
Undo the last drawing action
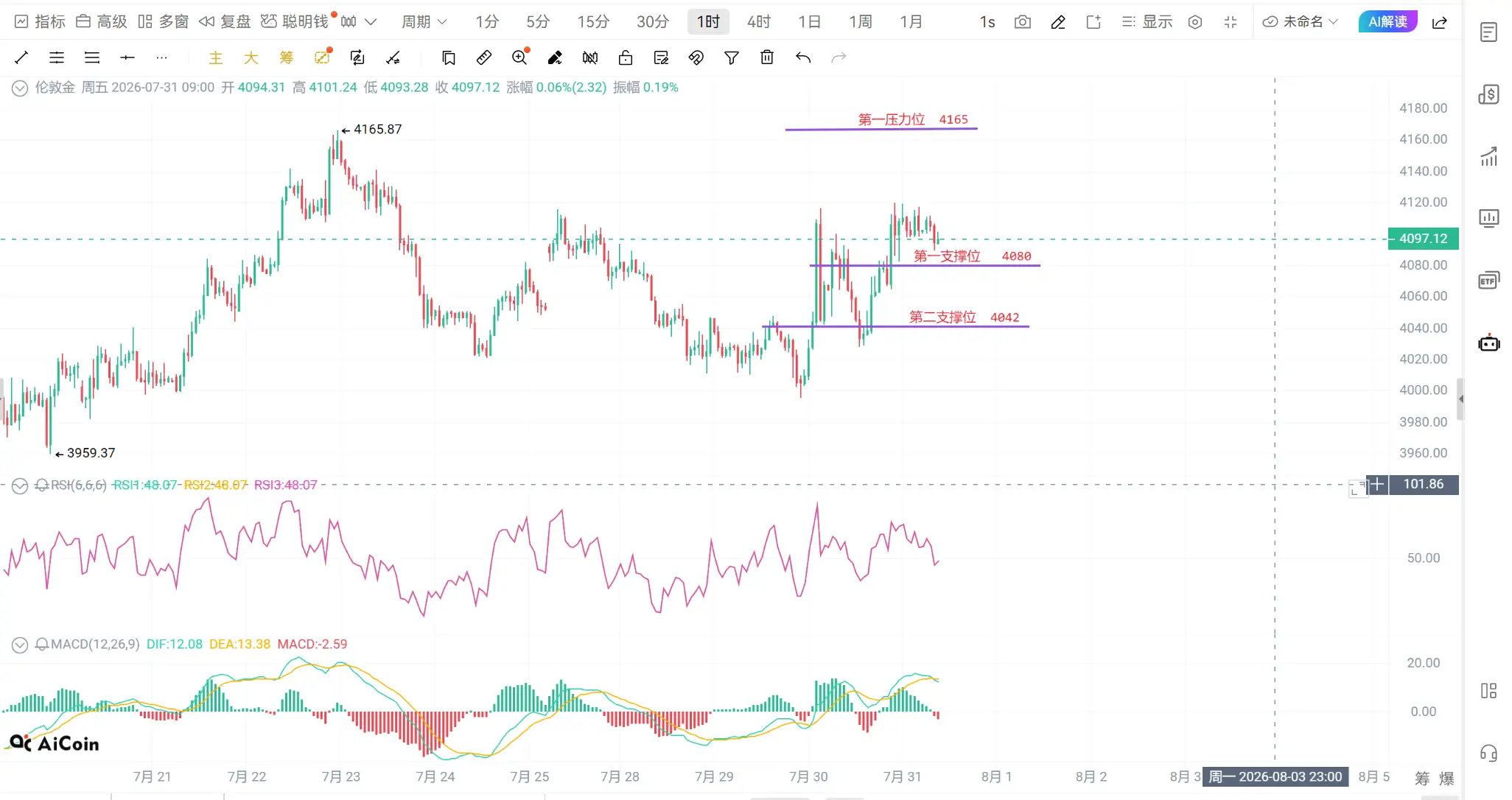(x=803, y=57)
